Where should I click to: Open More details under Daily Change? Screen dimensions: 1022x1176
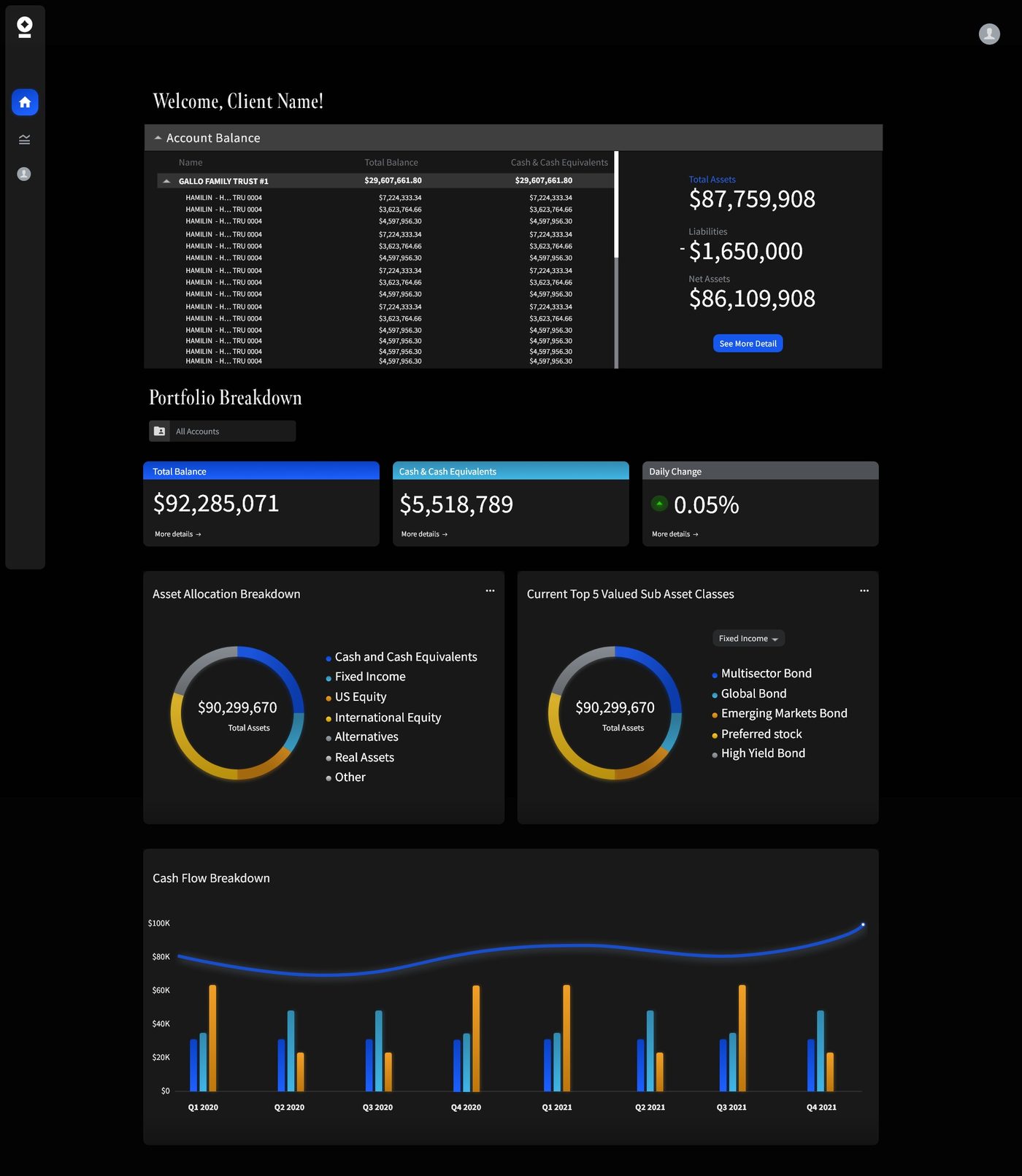(x=675, y=534)
